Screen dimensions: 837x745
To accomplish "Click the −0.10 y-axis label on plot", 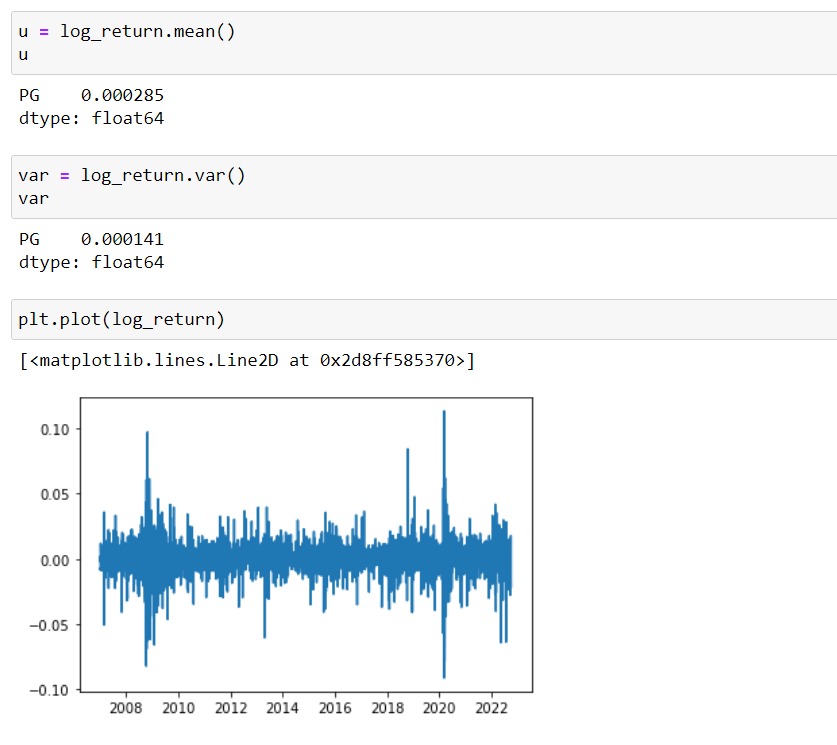I will click(50, 690).
